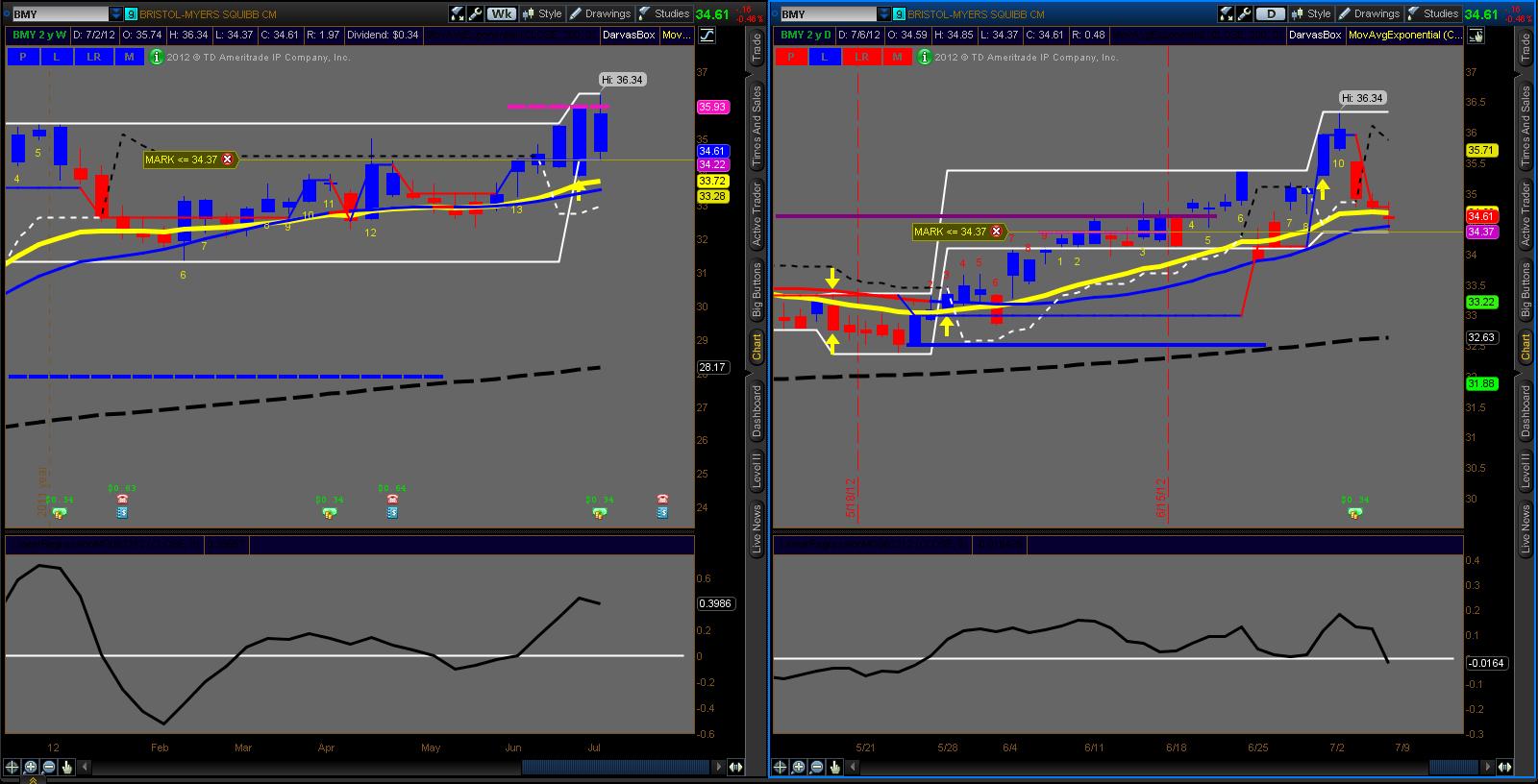The image size is (1538, 784).
Task: Open the Wk timeframe selector
Action: (501, 13)
